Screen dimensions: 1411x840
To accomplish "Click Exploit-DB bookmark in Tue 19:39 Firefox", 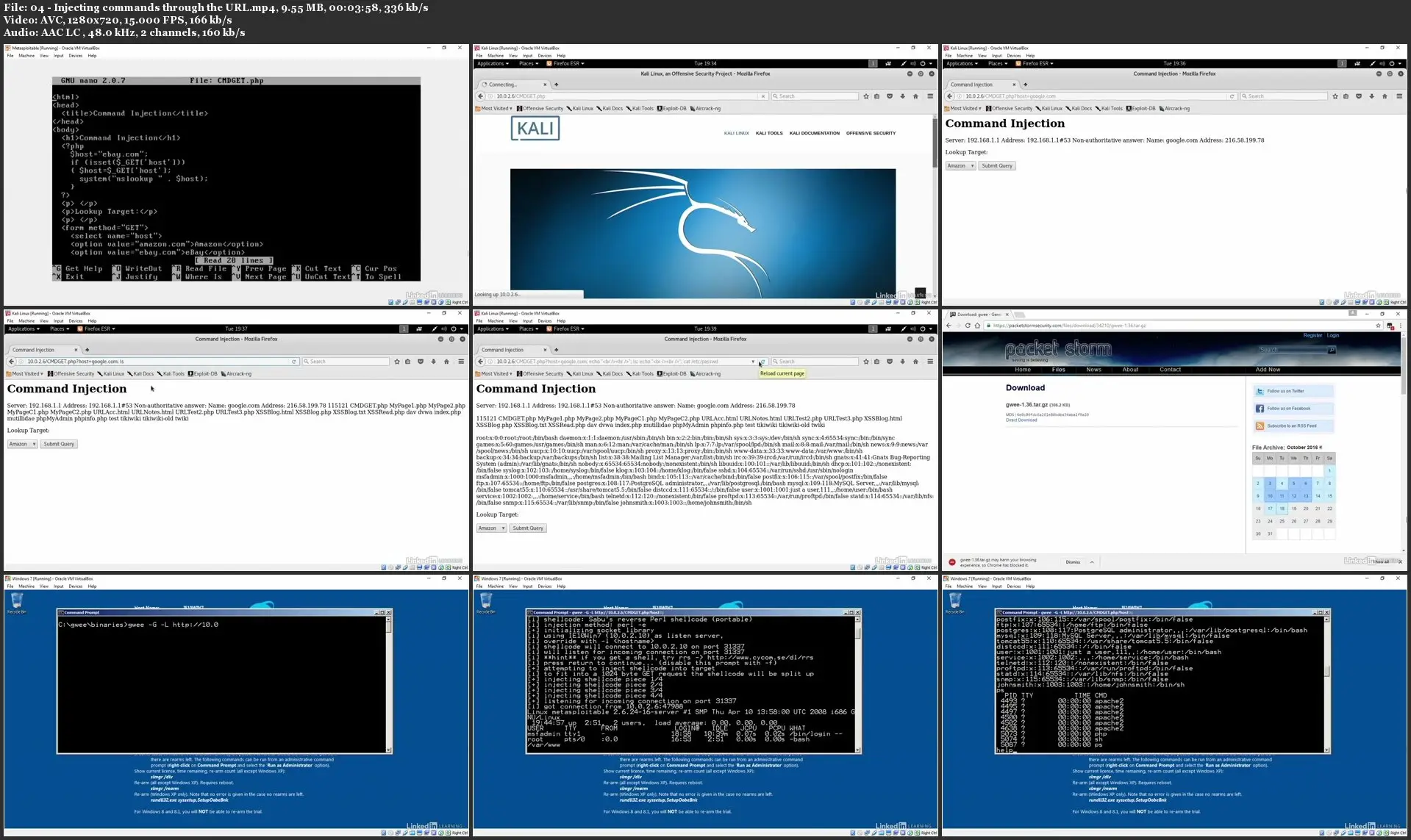I will point(671,374).
